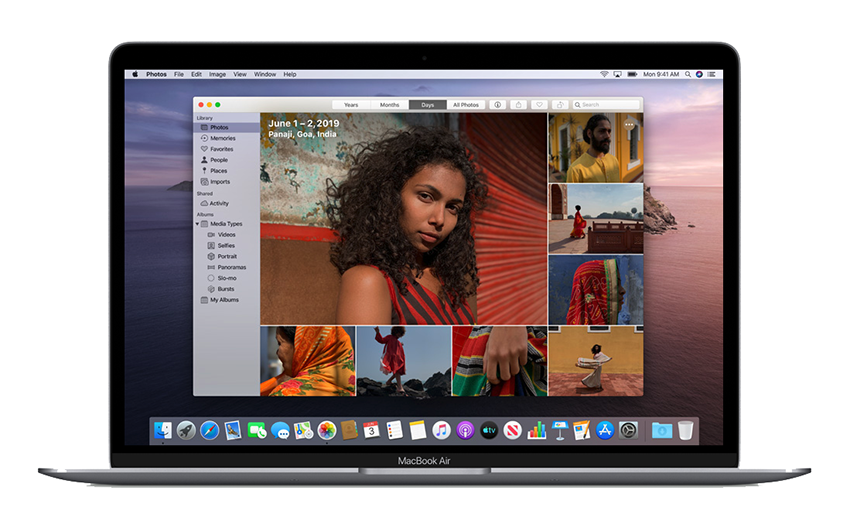This screenshot has width=850, height=518.
Task: Open the Apple menu
Action: [x=135, y=74]
